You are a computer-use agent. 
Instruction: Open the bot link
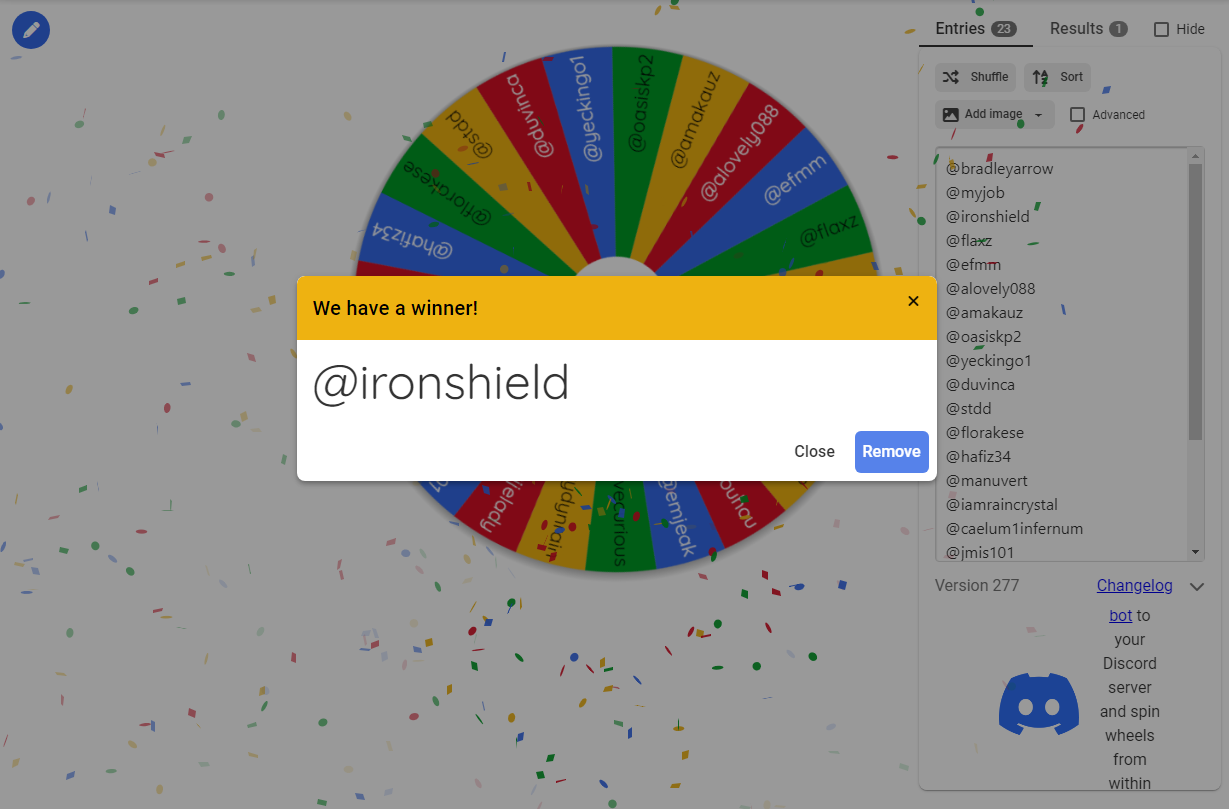pyautogui.click(x=1120, y=615)
